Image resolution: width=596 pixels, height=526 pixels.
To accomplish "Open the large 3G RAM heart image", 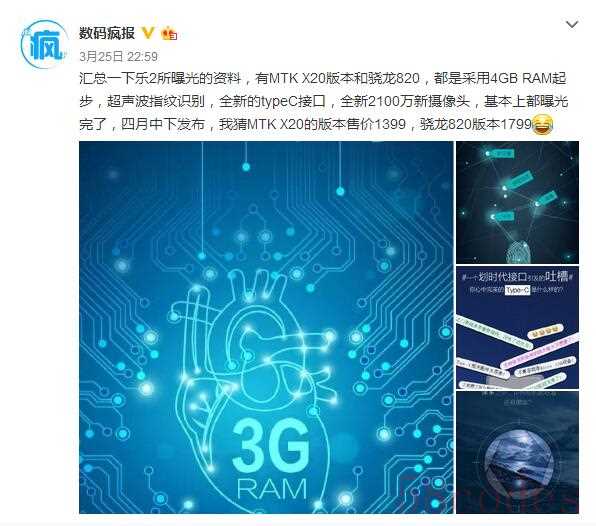I will pos(266,327).
